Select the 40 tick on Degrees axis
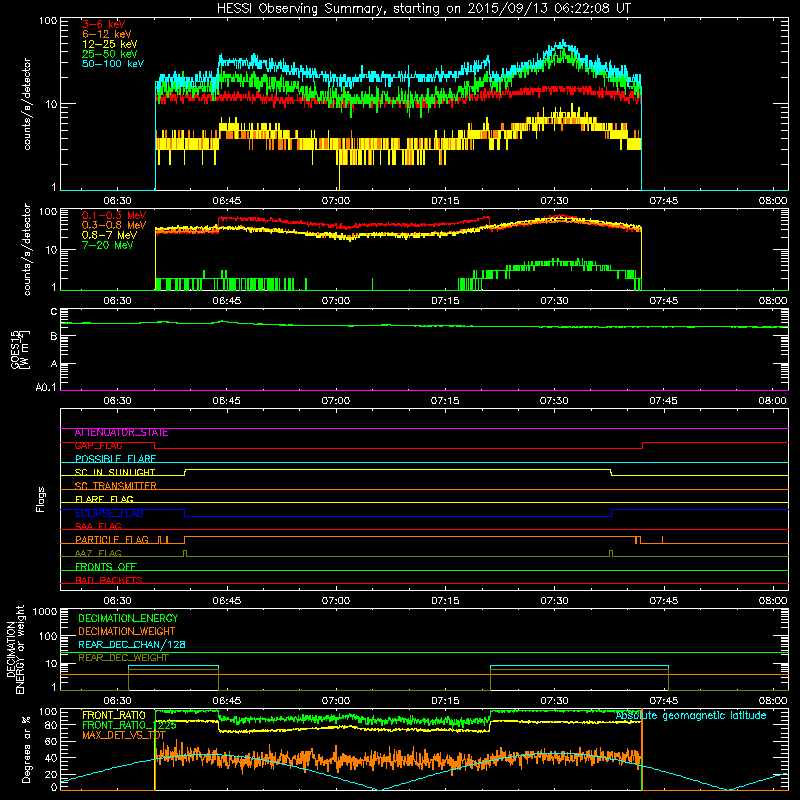 click(51, 758)
